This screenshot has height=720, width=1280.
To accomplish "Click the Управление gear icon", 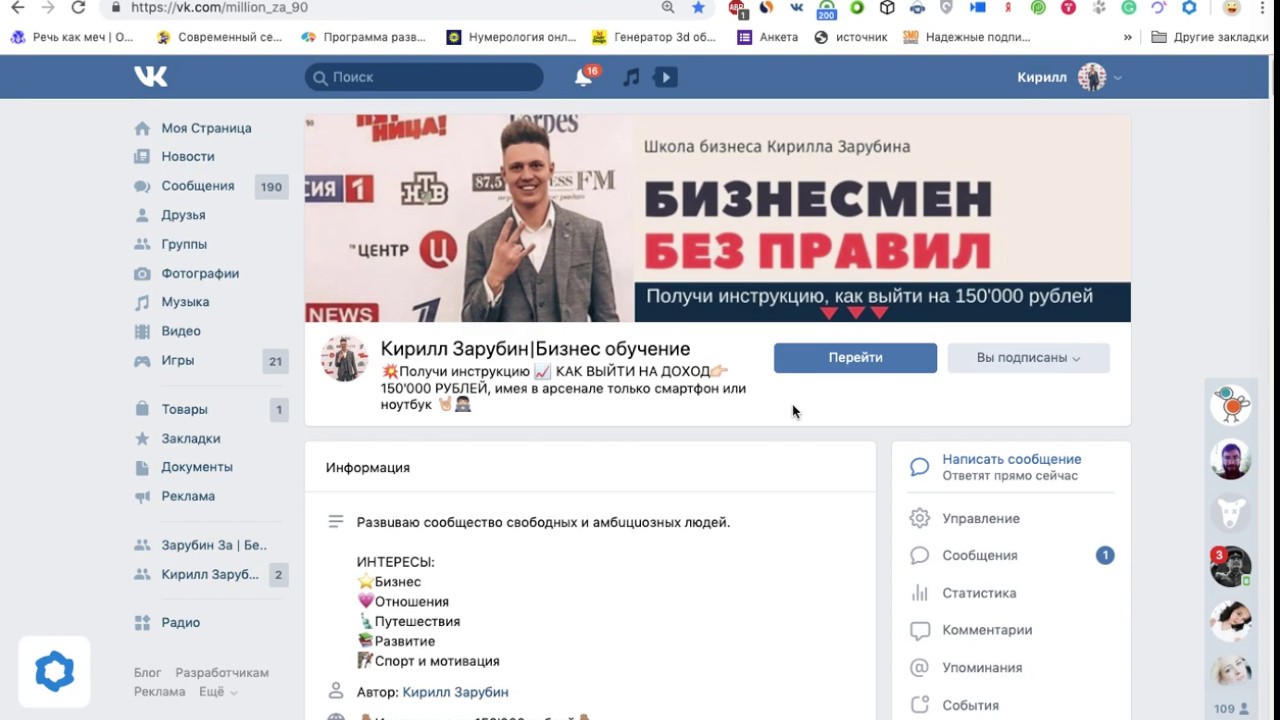I will [x=919, y=518].
